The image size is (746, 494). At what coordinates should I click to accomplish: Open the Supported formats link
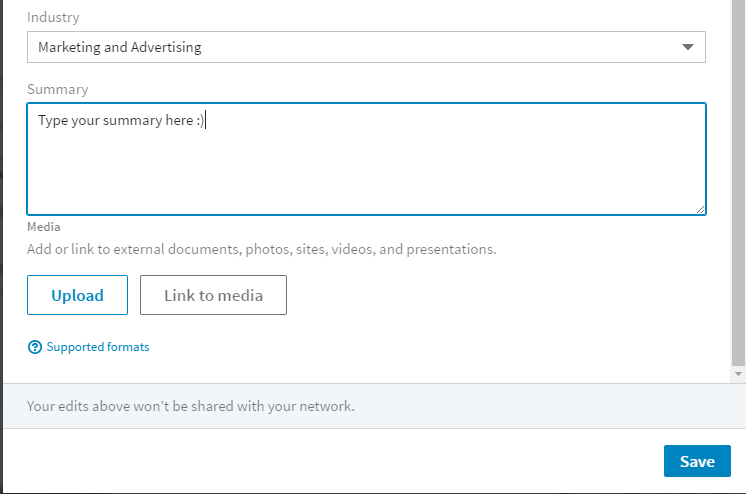[98, 347]
